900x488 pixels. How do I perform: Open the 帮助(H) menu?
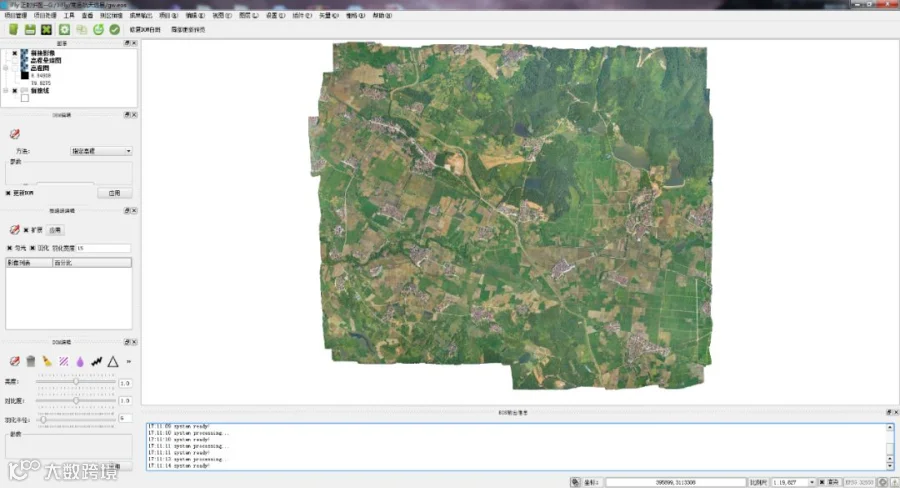382,16
